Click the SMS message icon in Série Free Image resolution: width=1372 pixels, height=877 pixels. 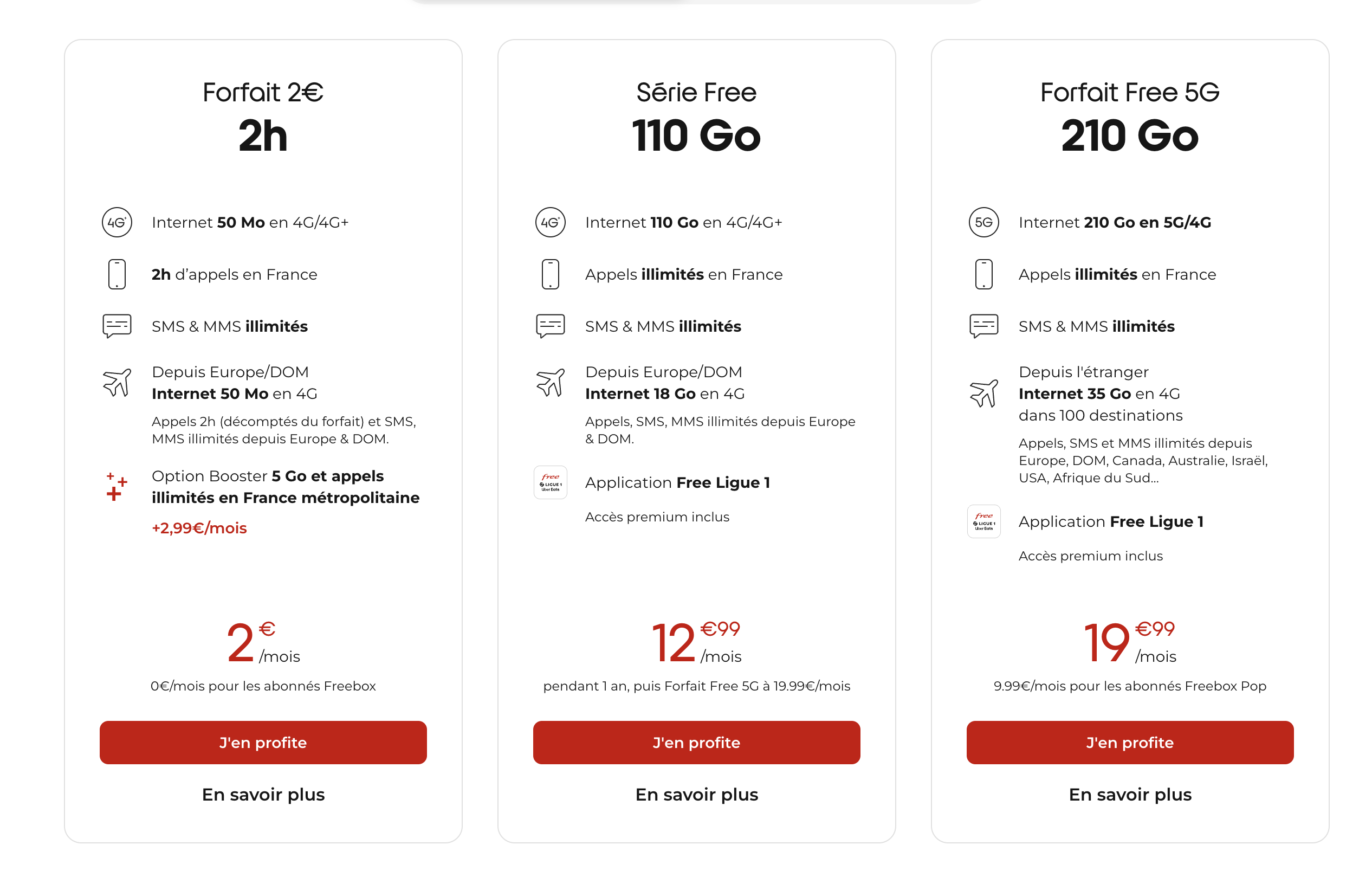point(551,326)
